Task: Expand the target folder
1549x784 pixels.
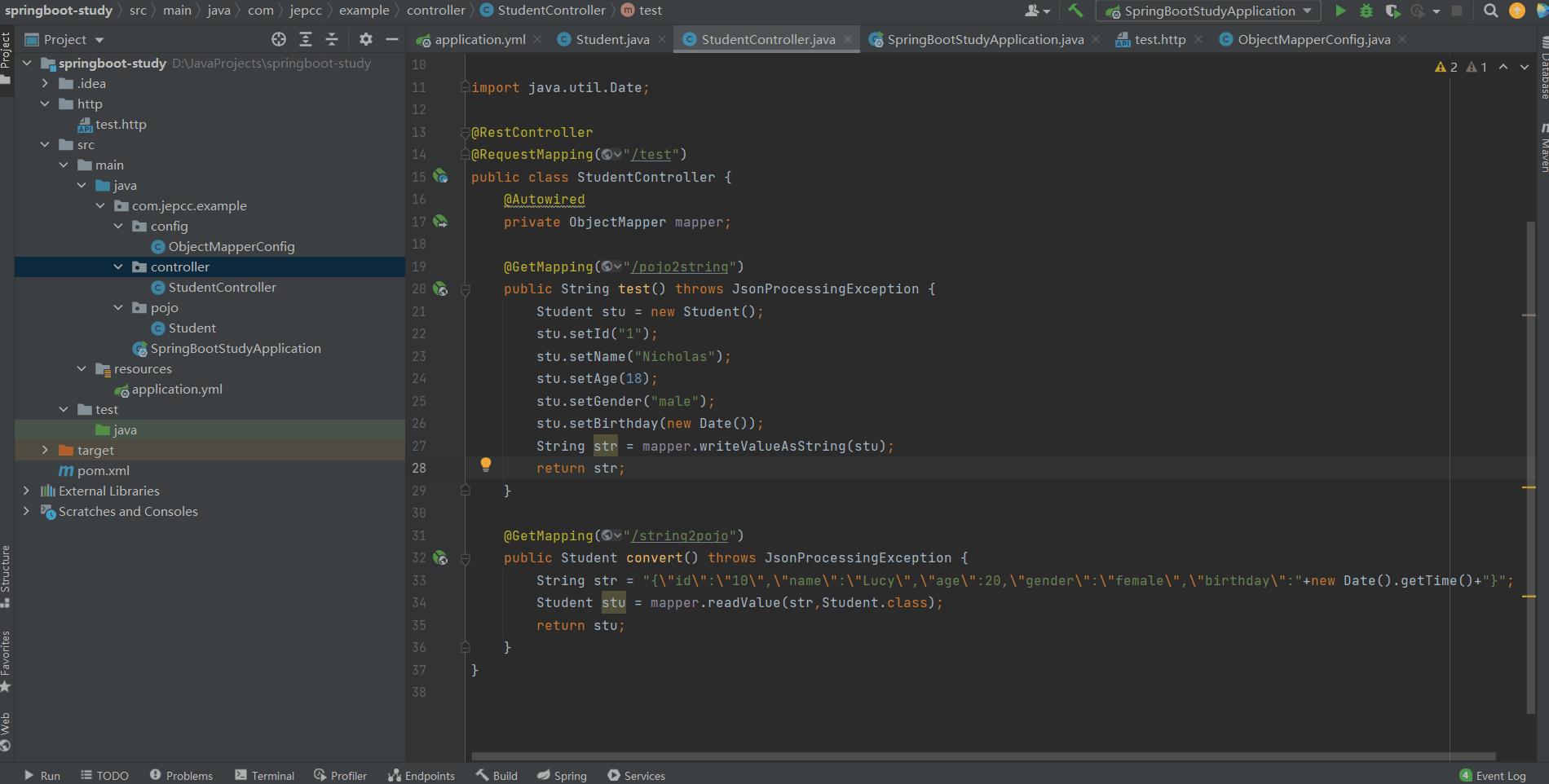Action: tap(45, 450)
